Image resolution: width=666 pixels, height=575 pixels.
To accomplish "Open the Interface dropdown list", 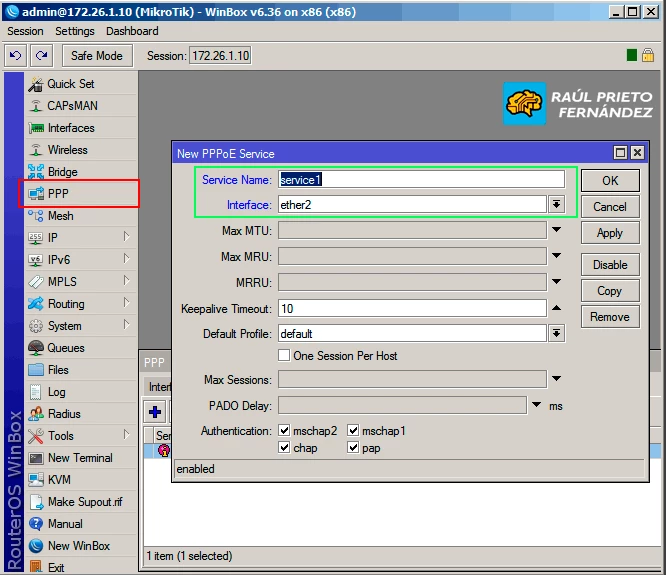I will pos(556,205).
